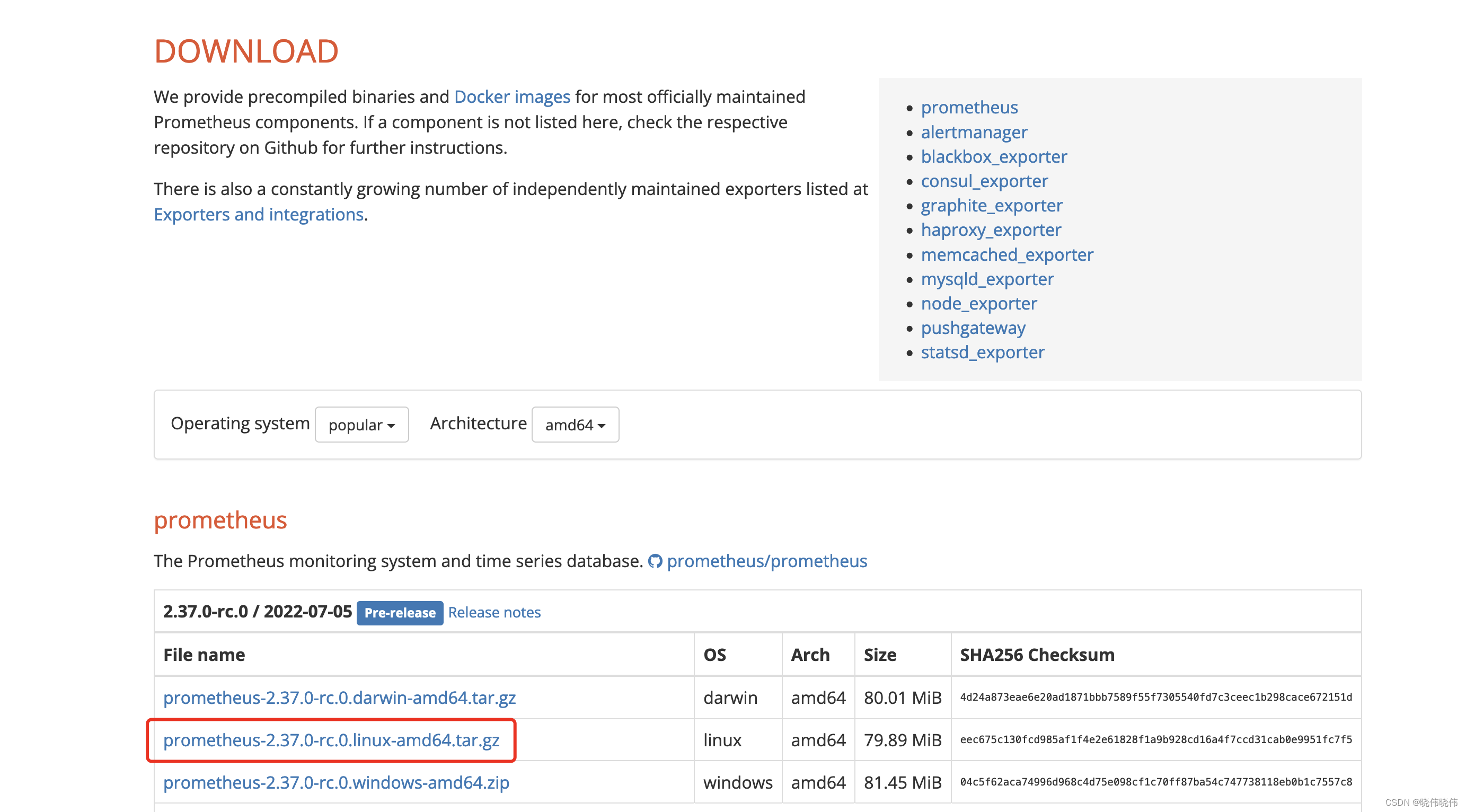Jump to alertmanager in sidebar list

(974, 132)
